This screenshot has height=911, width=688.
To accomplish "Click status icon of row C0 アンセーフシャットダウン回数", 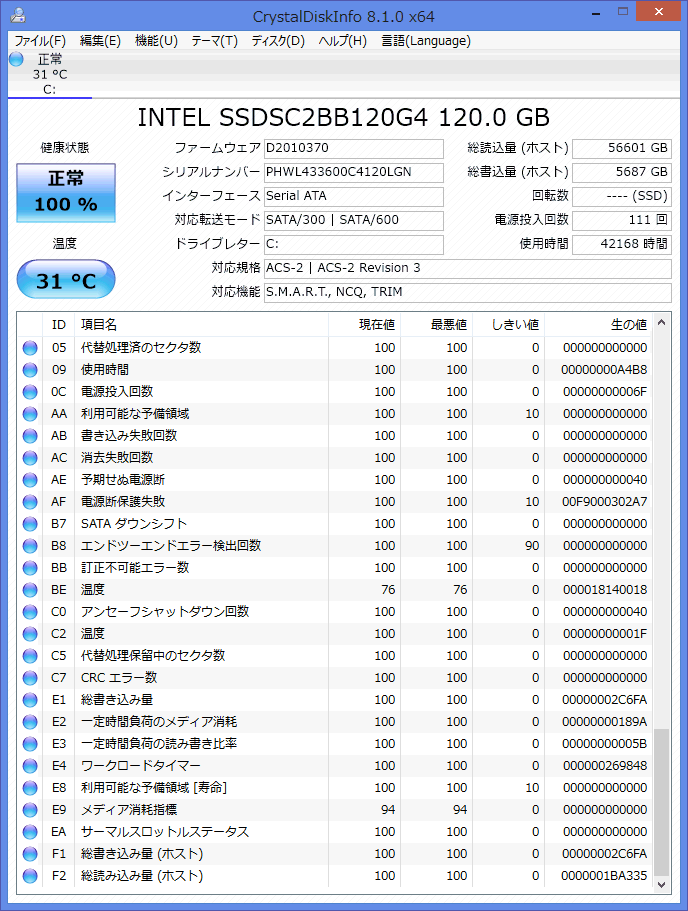I will pos(30,612).
